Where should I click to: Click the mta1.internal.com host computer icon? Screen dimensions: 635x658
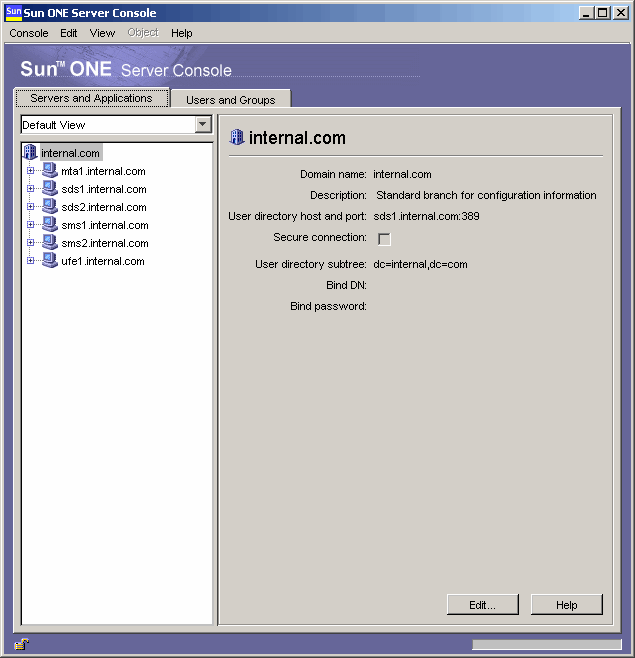[49, 171]
